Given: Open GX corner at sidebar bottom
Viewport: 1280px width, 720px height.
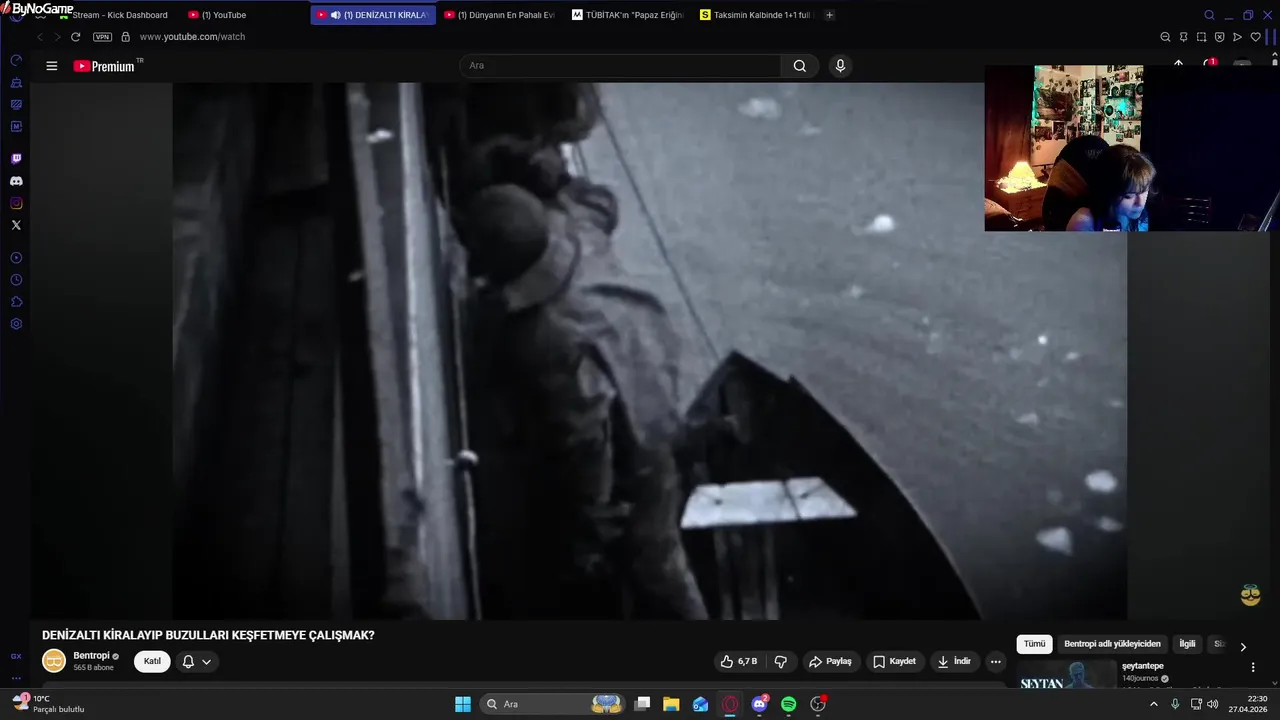Looking at the screenshot, I should (16, 656).
